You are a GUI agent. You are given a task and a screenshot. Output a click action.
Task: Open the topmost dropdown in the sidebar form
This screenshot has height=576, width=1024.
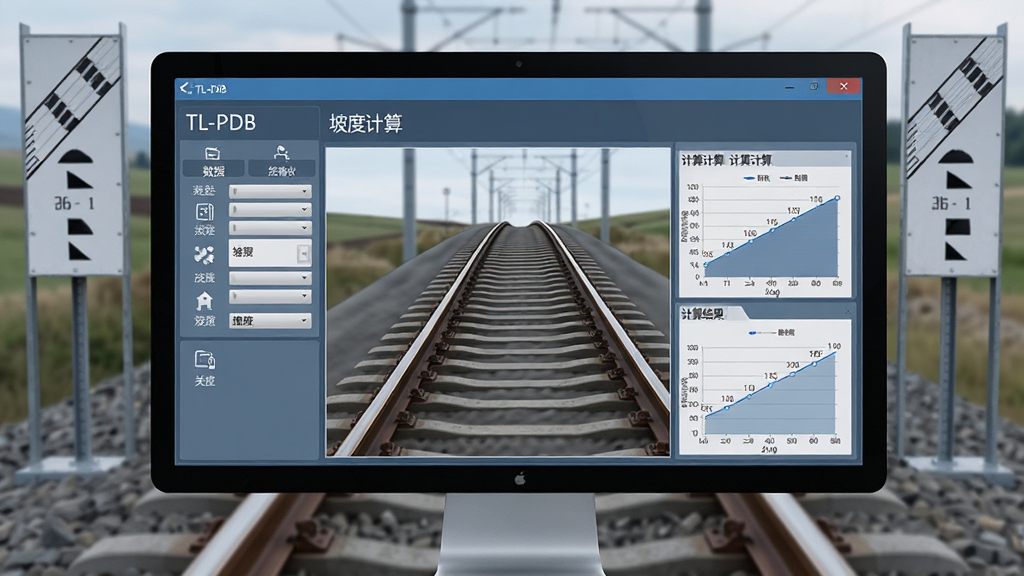pos(270,191)
